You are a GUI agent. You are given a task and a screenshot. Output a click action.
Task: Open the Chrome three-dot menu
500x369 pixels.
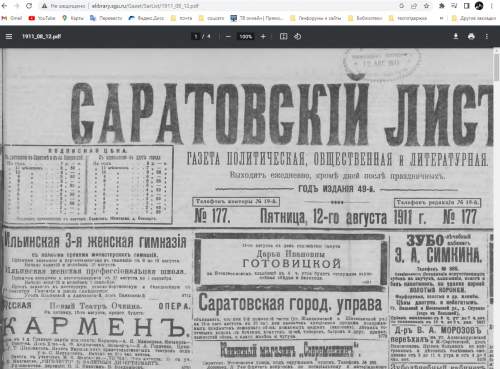point(492,6)
